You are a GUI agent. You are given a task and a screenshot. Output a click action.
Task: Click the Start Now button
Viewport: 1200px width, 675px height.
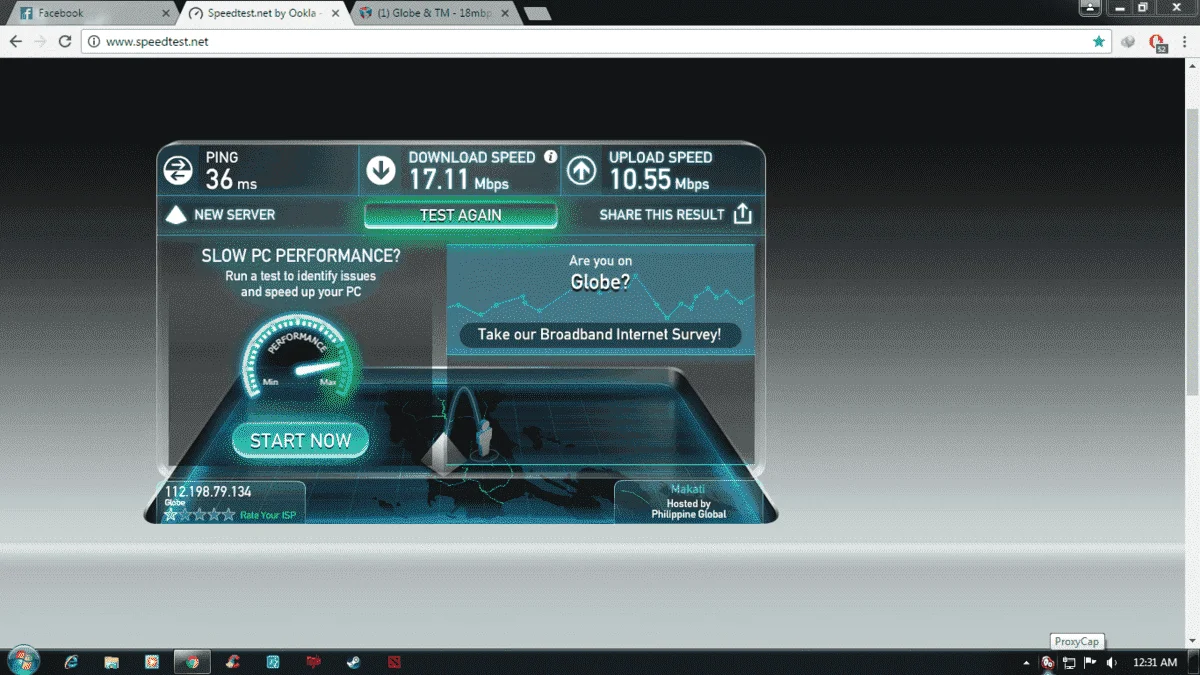point(300,441)
